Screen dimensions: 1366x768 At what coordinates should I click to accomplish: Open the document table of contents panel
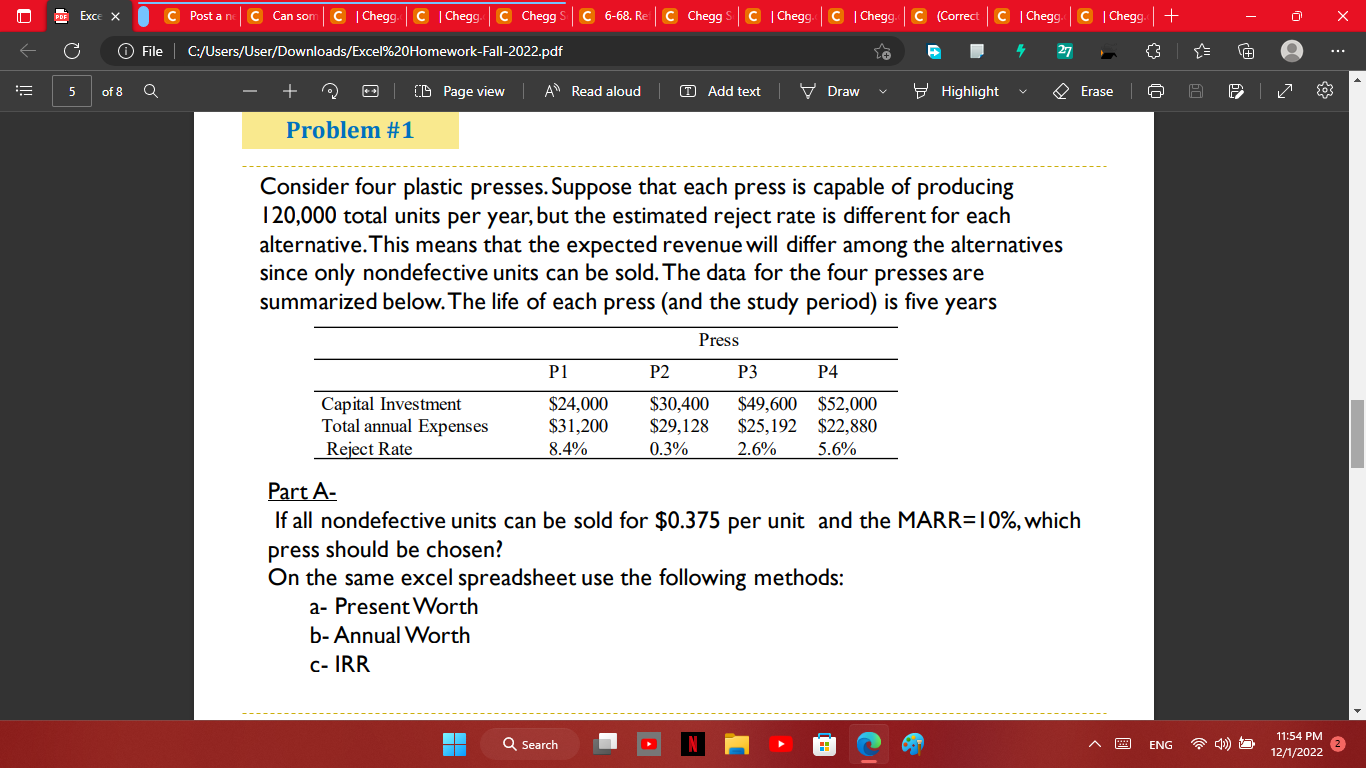(26, 91)
